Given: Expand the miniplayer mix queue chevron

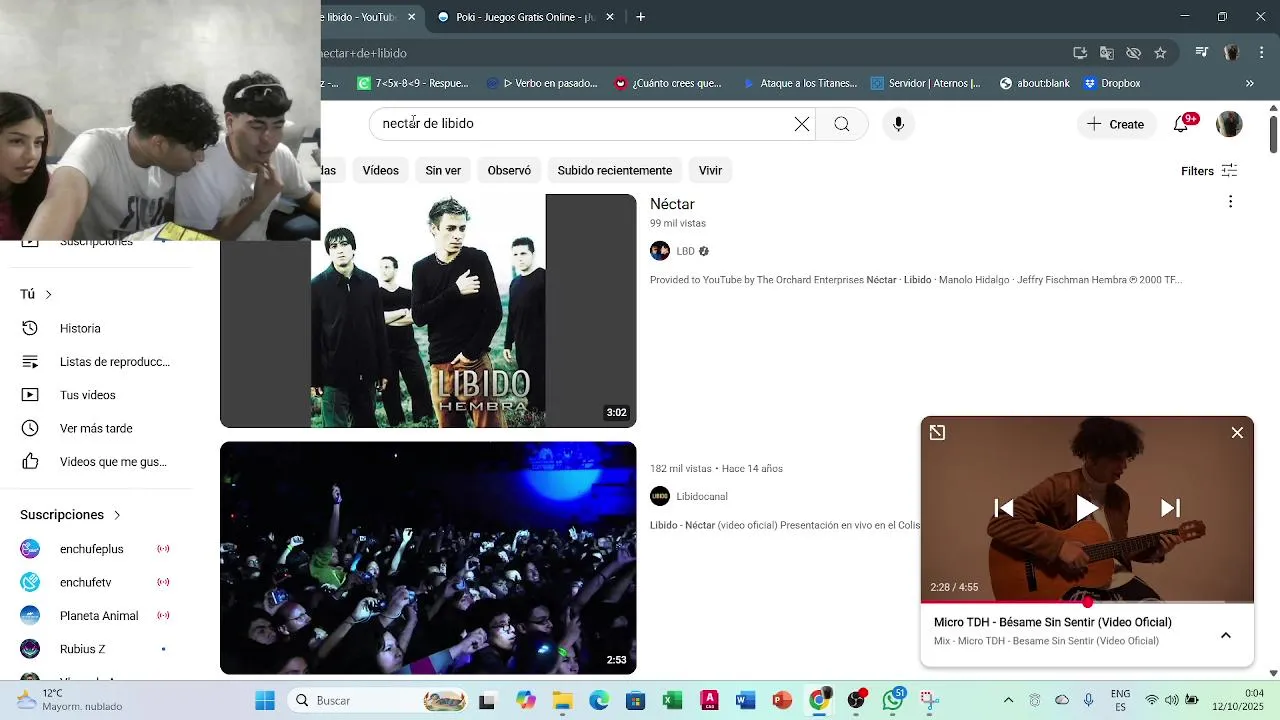Looking at the screenshot, I should click(x=1225, y=635).
